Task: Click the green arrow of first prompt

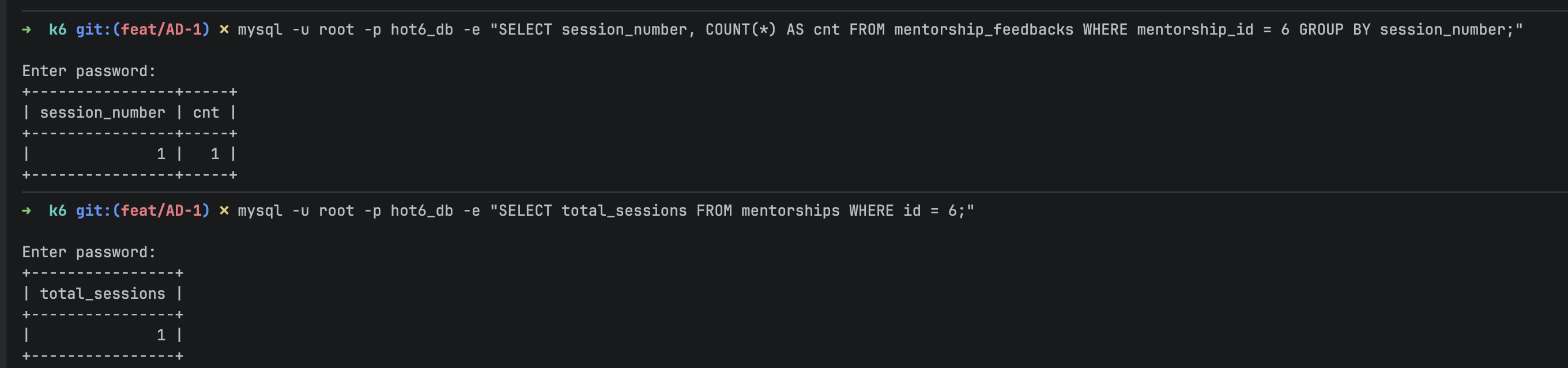Action: (x=26, y=30)
